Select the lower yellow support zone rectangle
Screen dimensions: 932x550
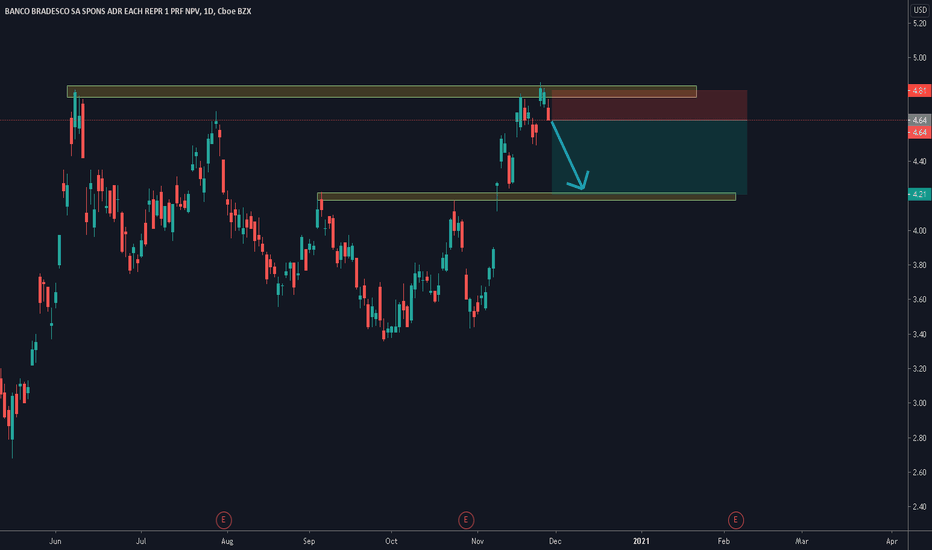pyautogui.click(x=526, y=196)
